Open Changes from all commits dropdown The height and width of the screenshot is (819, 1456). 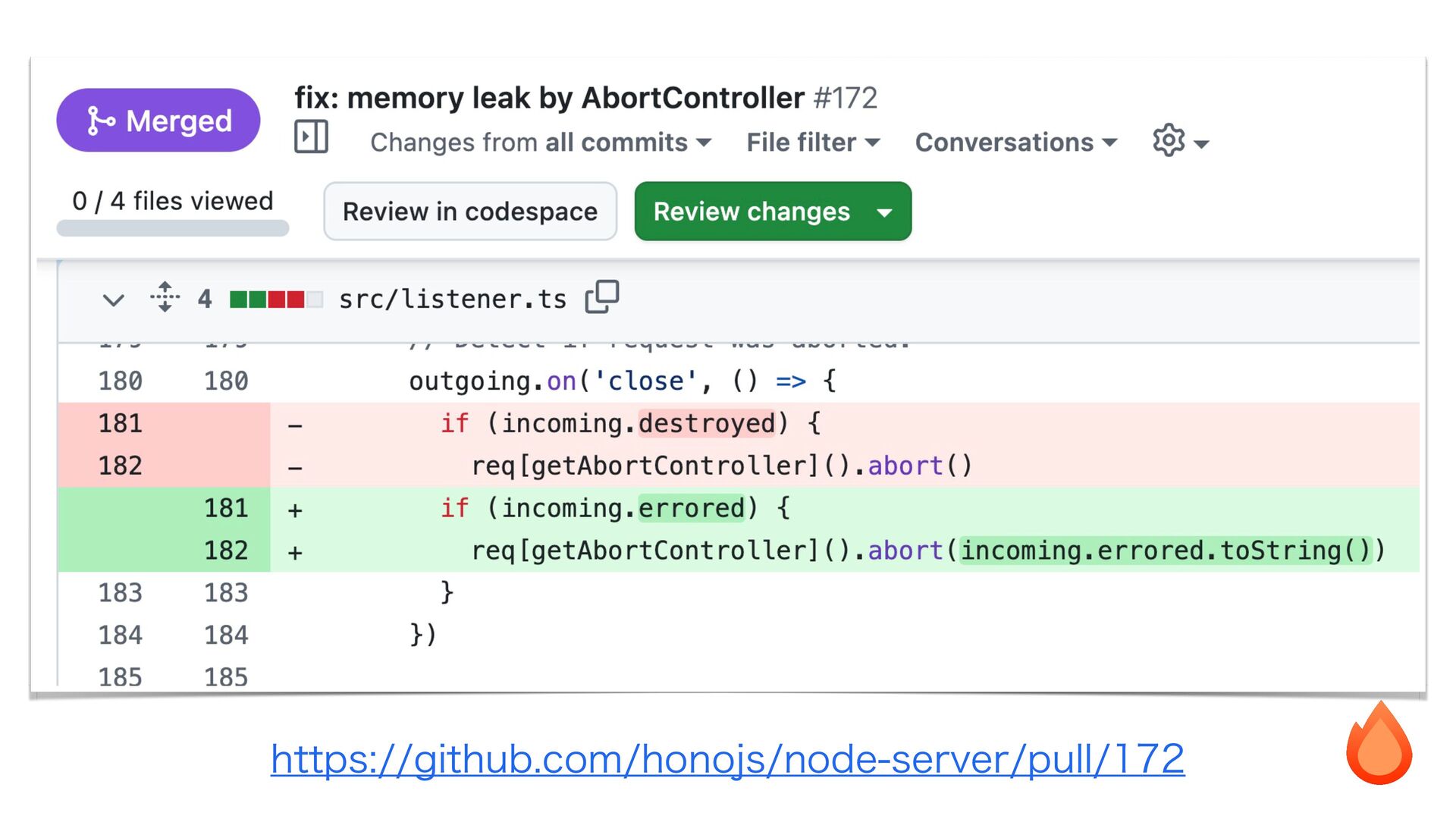pos(540,143)
